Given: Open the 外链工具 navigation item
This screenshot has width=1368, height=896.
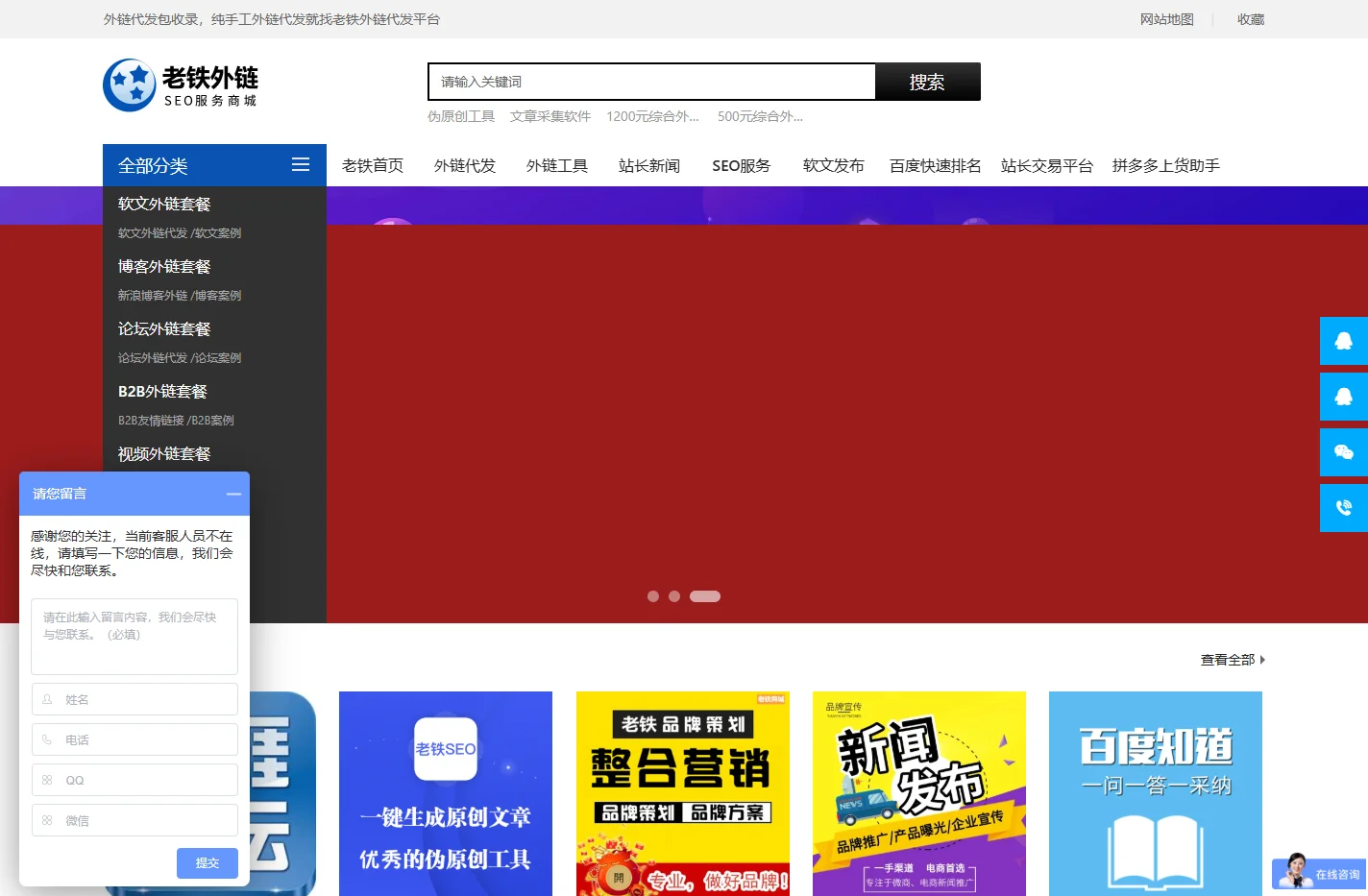Looking at the screenshot, I should (x=557, y=165).
